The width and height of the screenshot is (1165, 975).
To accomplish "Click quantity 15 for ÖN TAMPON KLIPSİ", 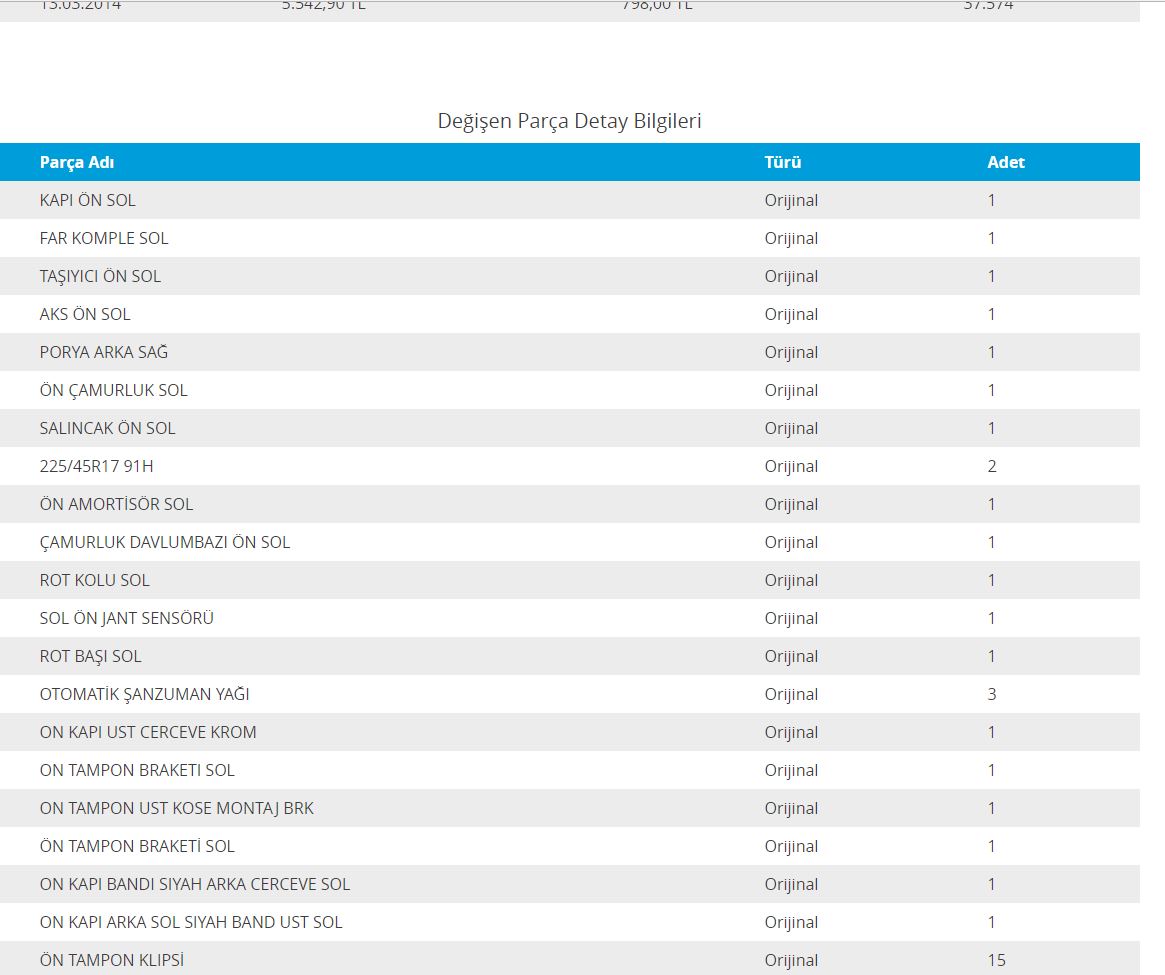I will click(996, 960).
